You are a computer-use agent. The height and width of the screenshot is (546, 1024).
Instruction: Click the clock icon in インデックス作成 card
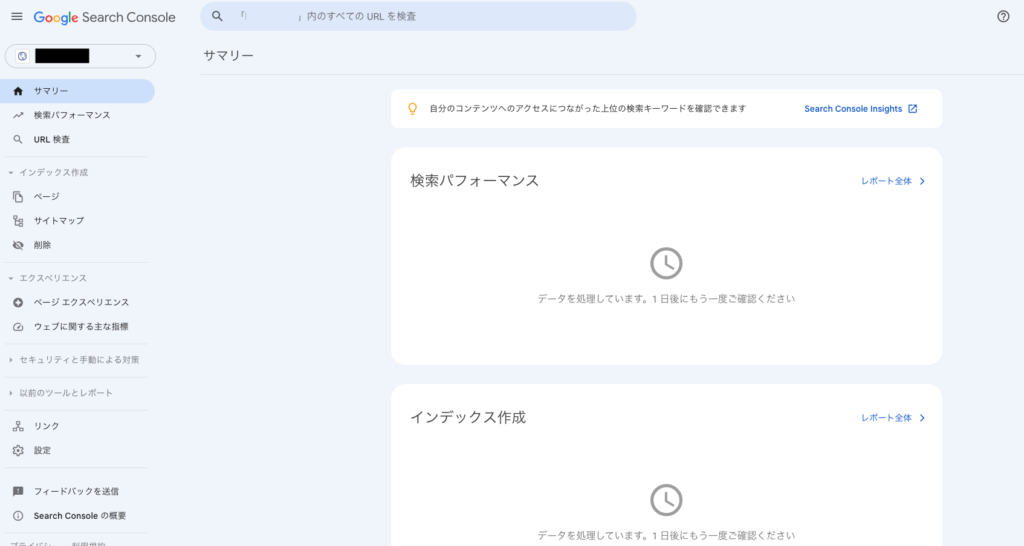[666, 500]
